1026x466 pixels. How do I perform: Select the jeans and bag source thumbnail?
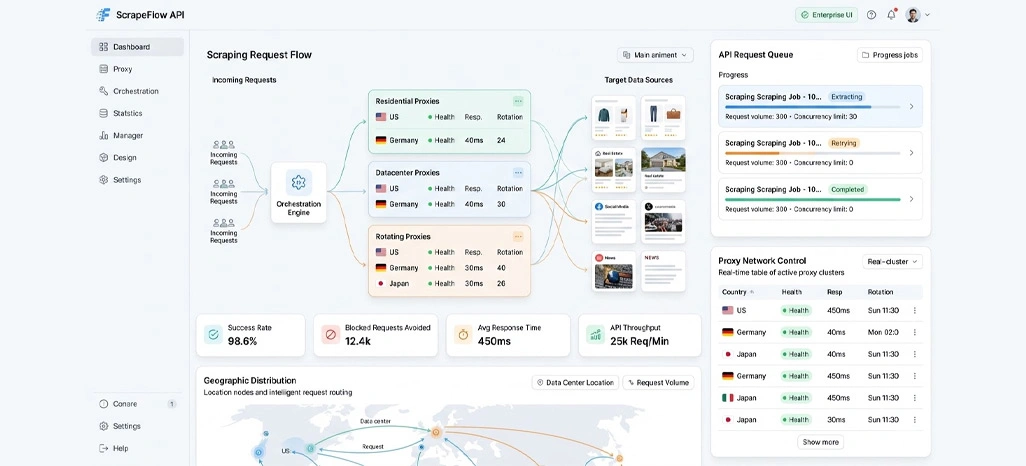663,118
